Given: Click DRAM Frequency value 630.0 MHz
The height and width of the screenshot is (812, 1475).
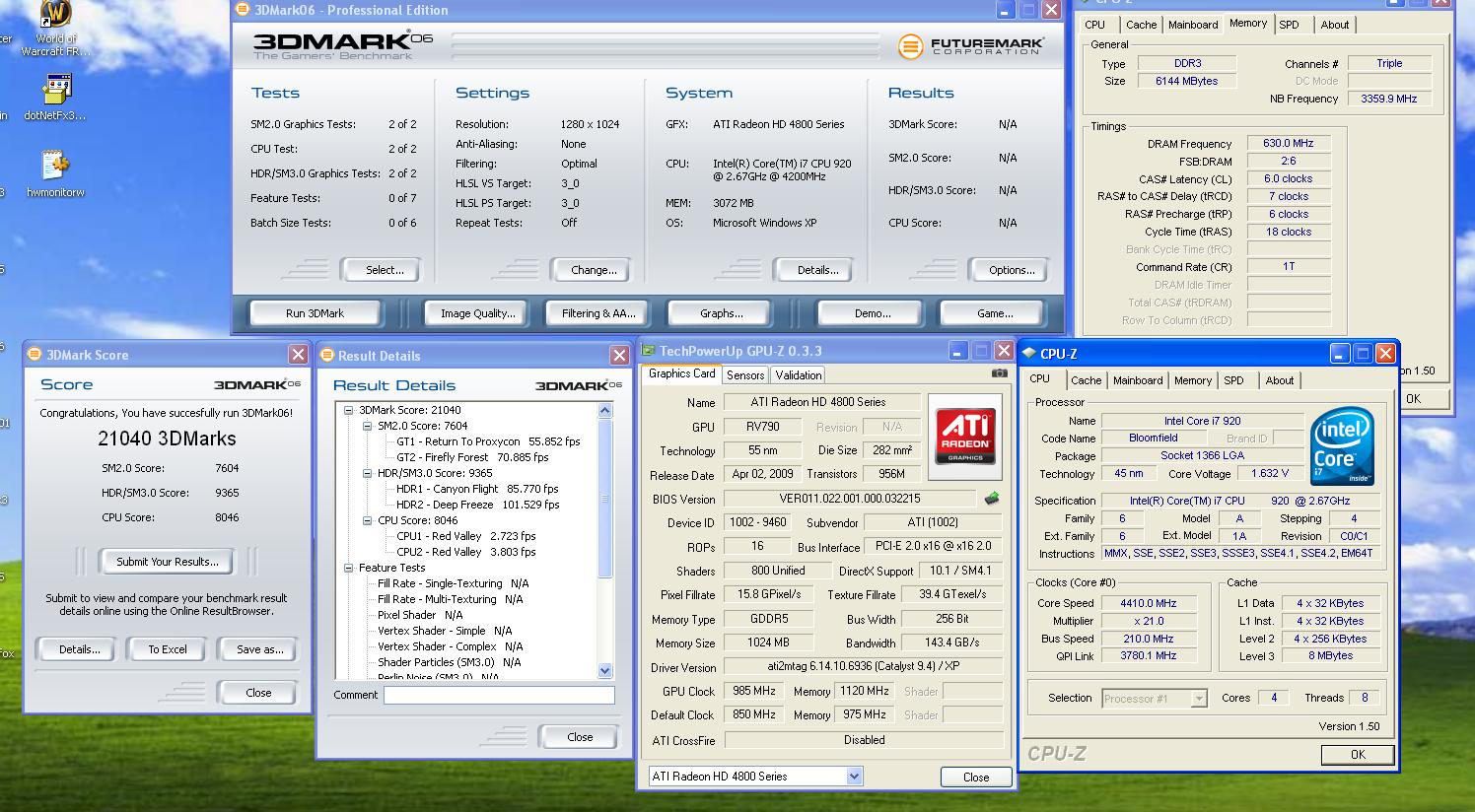Looking at the screenshot, I should (x=1288, y=143).
